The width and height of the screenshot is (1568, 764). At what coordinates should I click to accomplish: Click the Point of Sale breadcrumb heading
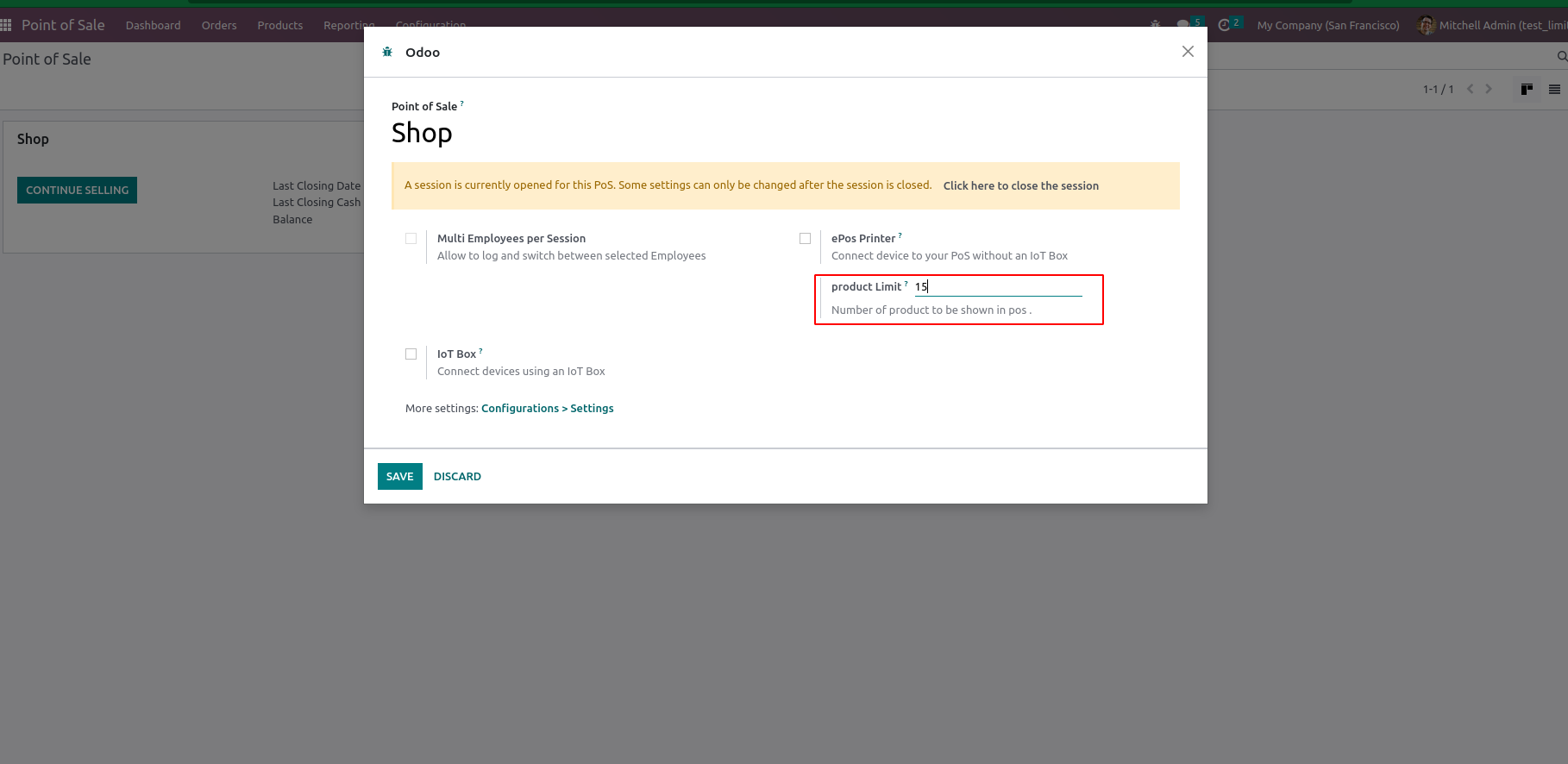pos(47,59)
